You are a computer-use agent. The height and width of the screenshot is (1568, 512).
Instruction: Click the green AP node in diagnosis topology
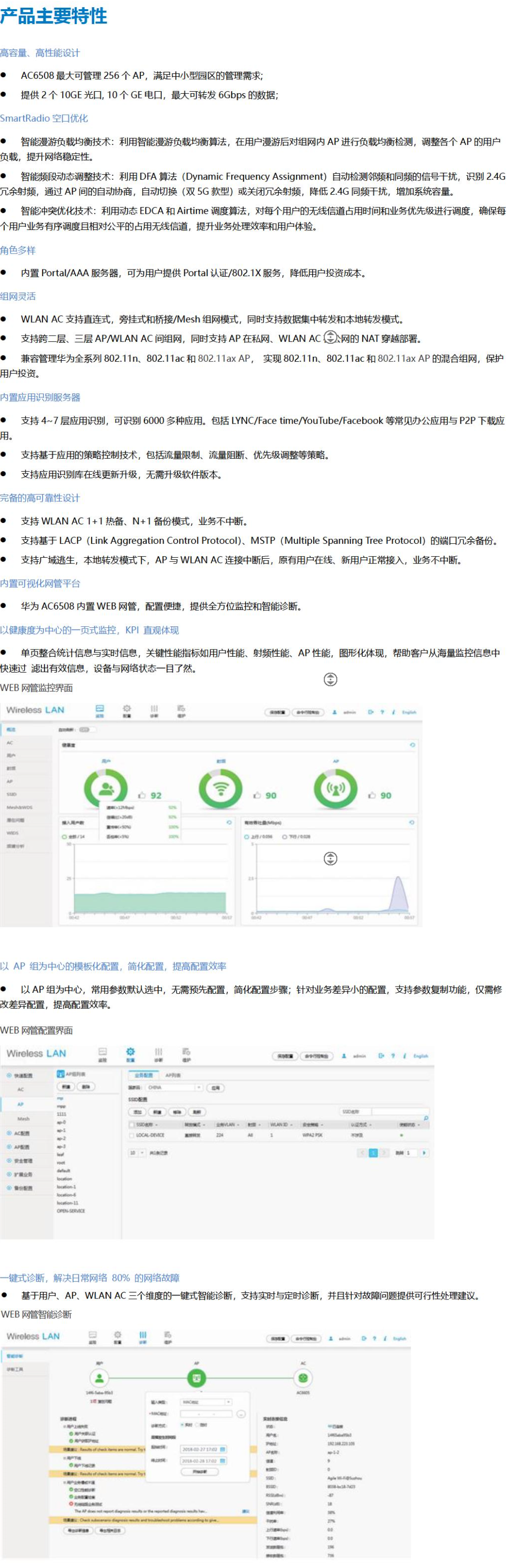pyautogui.click(x=196, y=1377)
